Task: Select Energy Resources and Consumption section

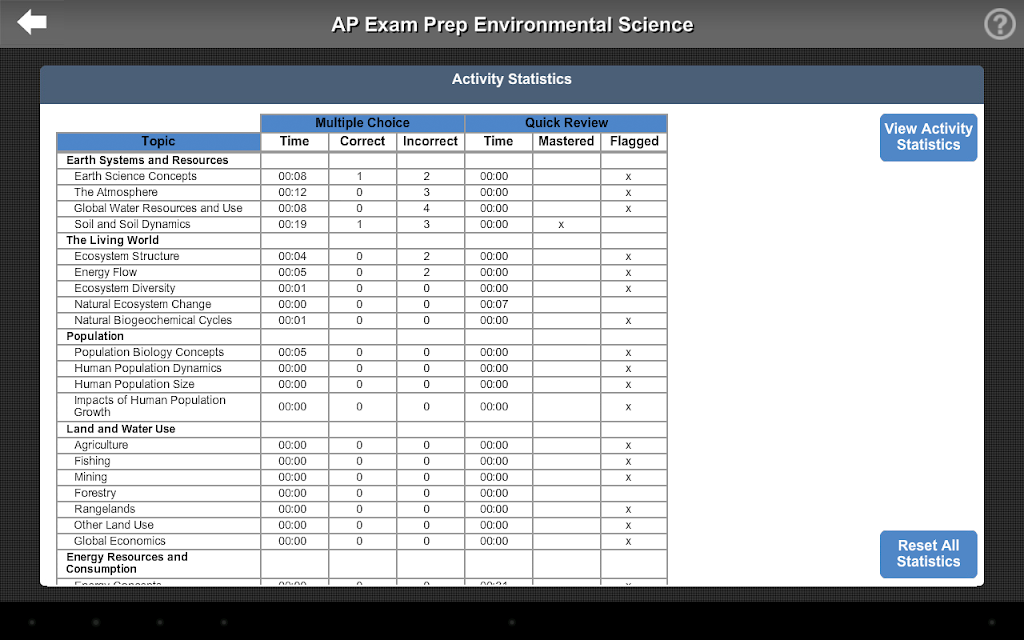Action: click(127, 563)
